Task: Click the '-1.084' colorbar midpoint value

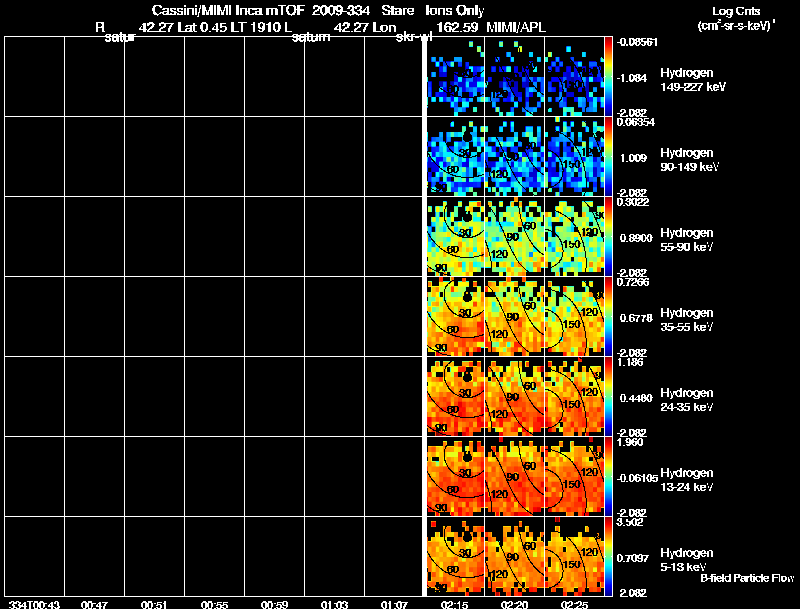Action: [632, 78]
